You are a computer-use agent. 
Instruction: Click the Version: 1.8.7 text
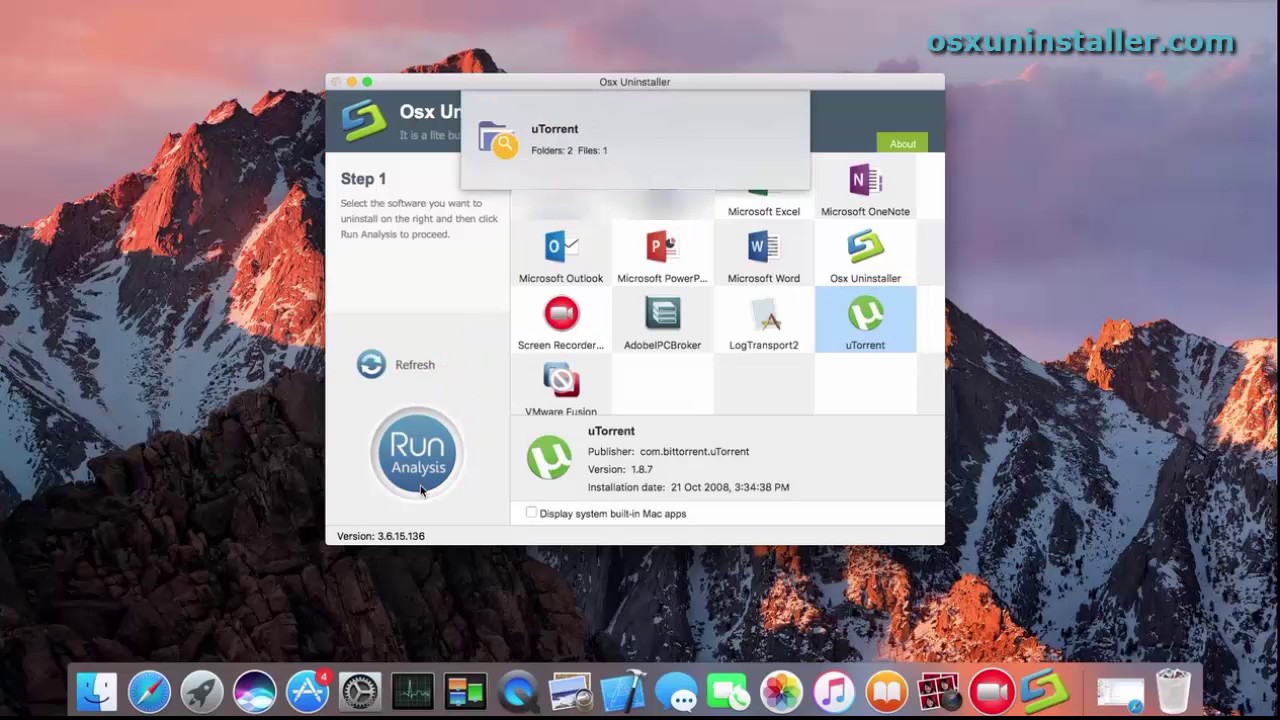tap(620, 469)
